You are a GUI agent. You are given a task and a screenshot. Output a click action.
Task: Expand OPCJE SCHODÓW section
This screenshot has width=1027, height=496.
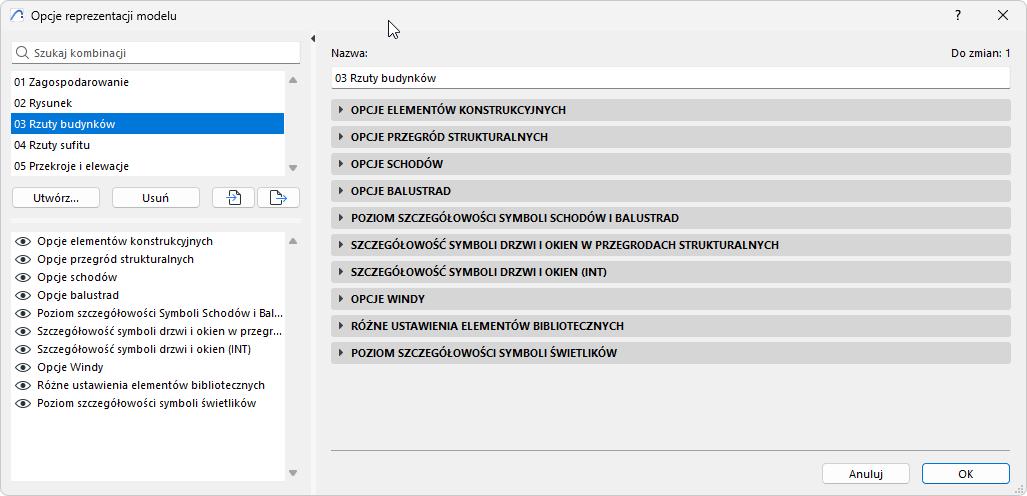(671, 164)
